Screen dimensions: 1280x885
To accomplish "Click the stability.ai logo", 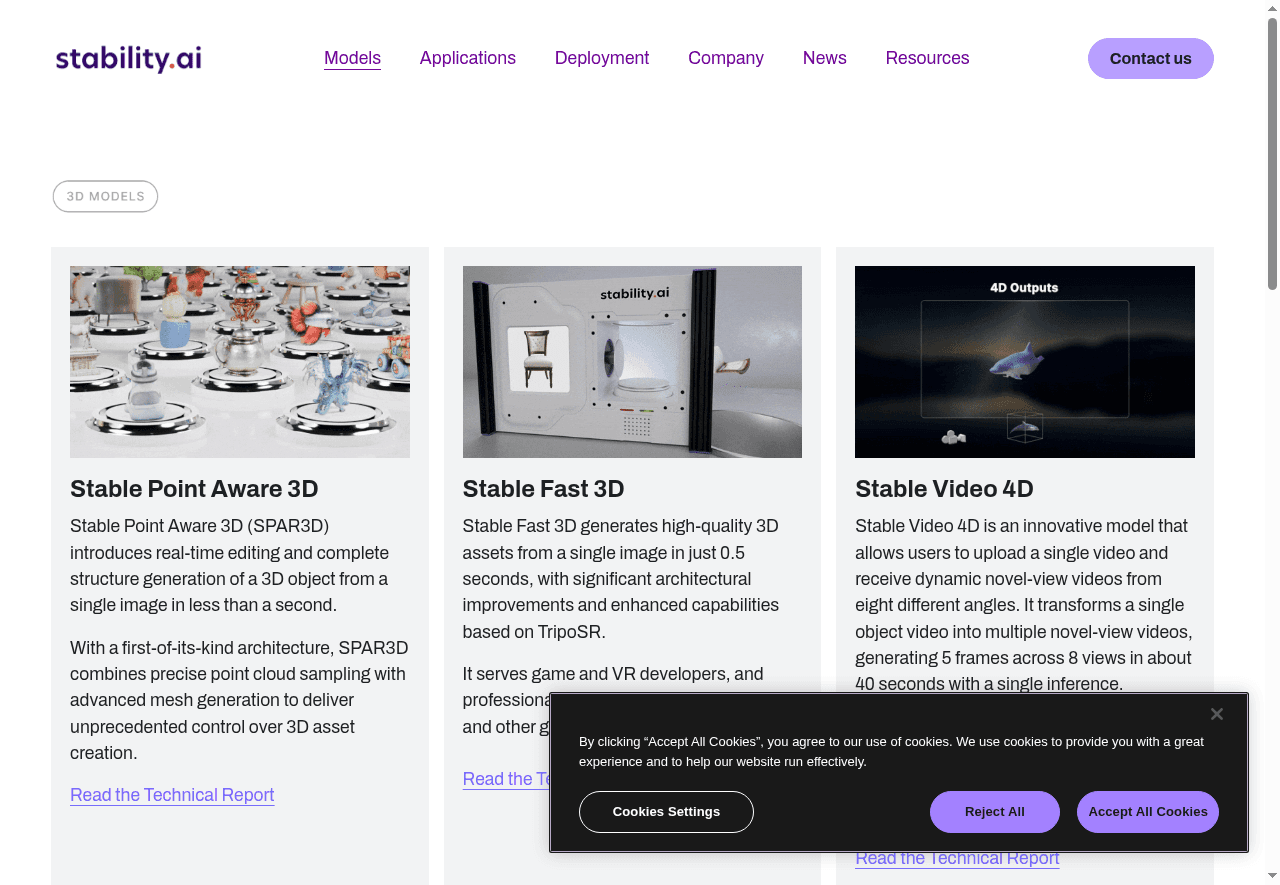I will (x=129, y=59).
